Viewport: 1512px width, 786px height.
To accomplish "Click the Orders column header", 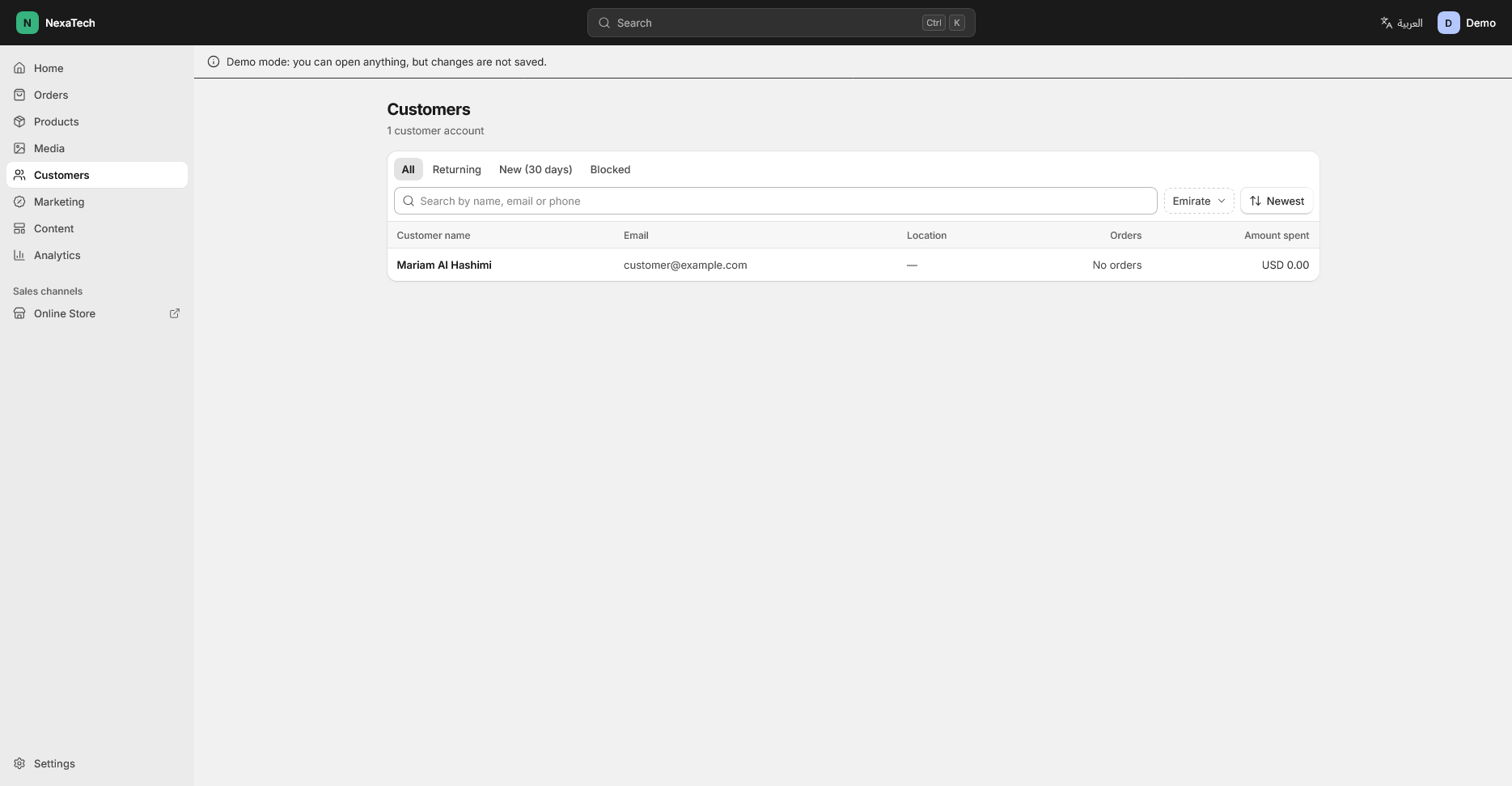I will [x=1125, y=235].
